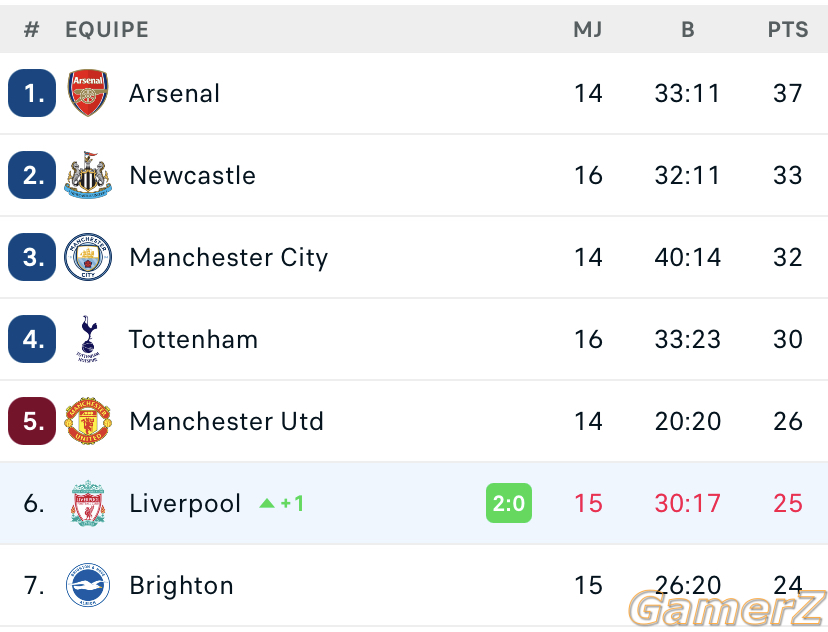The image size is (828, 632).
Task: Click the green upward rank-change arrow
Action: coord(267,503)
